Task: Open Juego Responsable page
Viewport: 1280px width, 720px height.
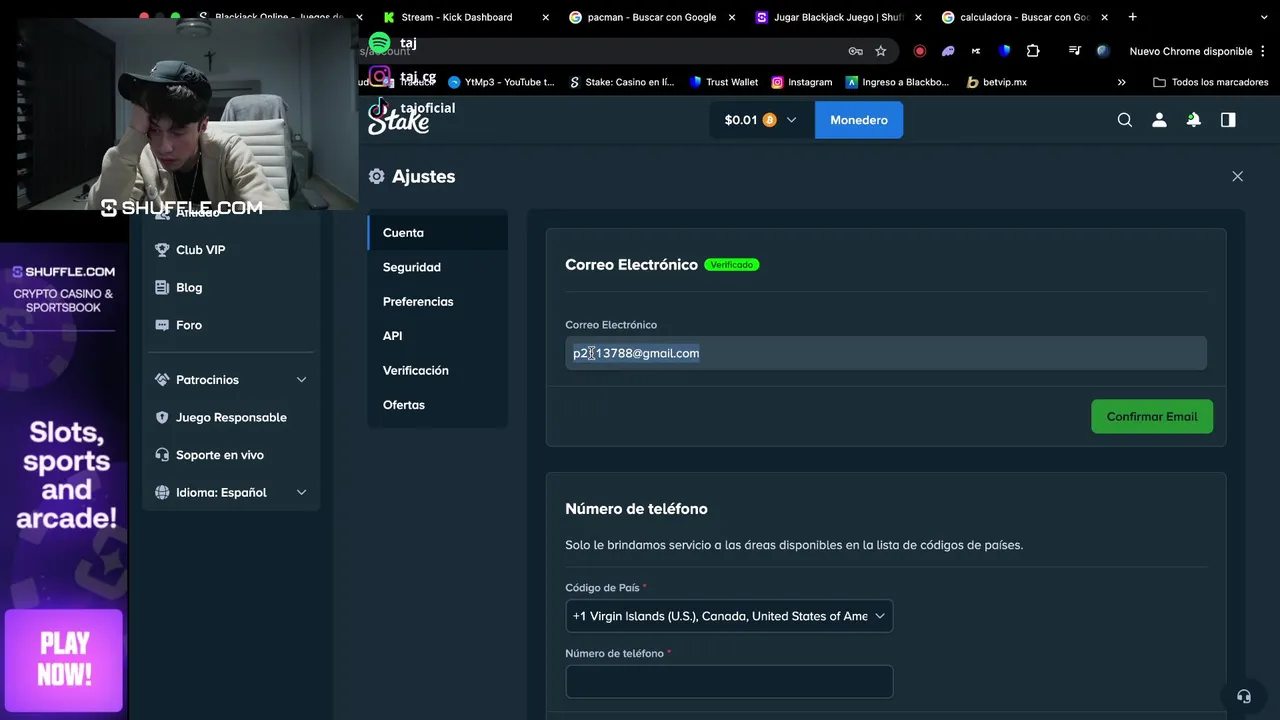Action: (231, 417)
